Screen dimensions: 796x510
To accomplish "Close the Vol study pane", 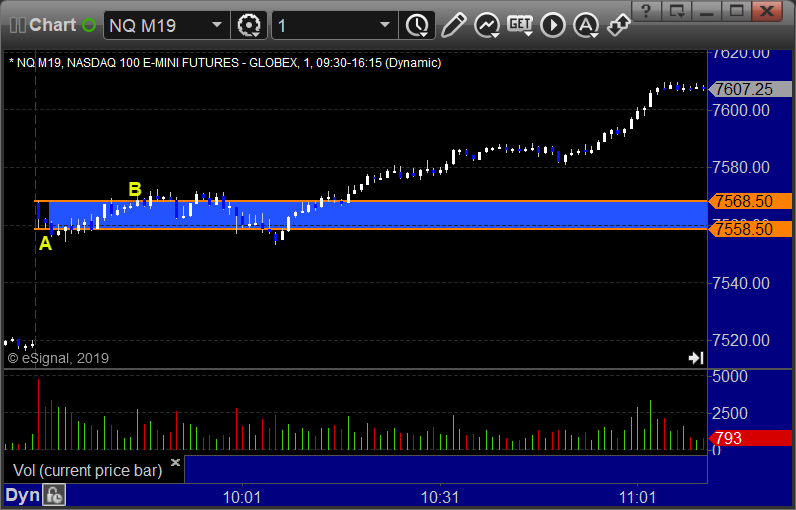I will coord(175,462).
